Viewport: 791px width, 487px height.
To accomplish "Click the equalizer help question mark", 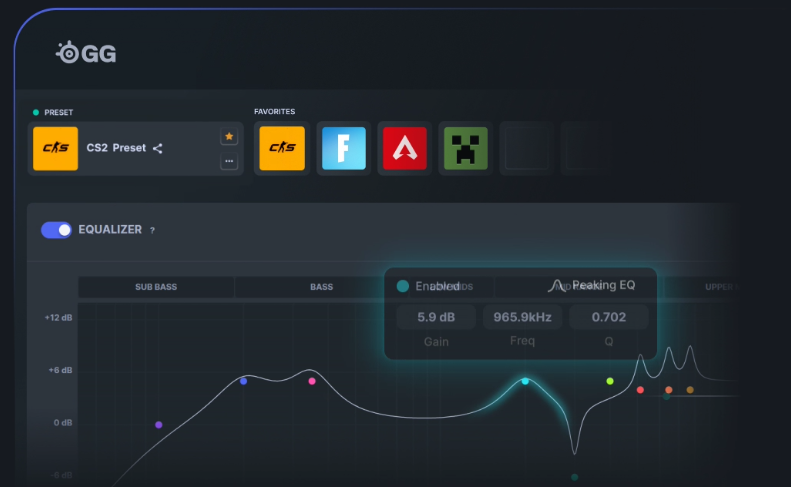I will (152, 230).
